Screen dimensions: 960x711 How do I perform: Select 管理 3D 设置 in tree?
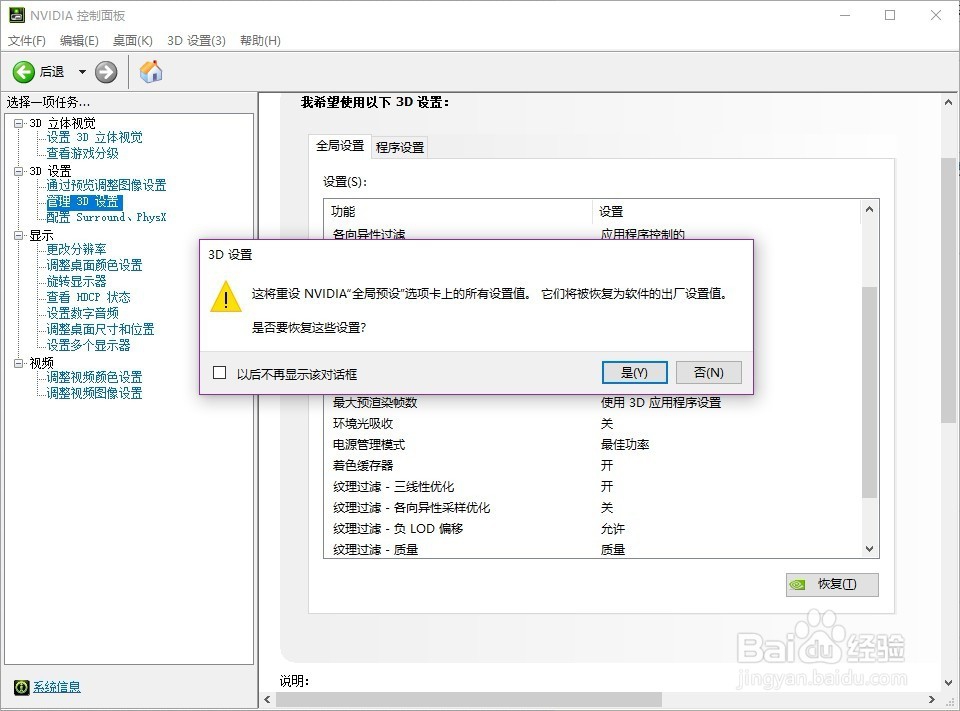coord(84,201)
